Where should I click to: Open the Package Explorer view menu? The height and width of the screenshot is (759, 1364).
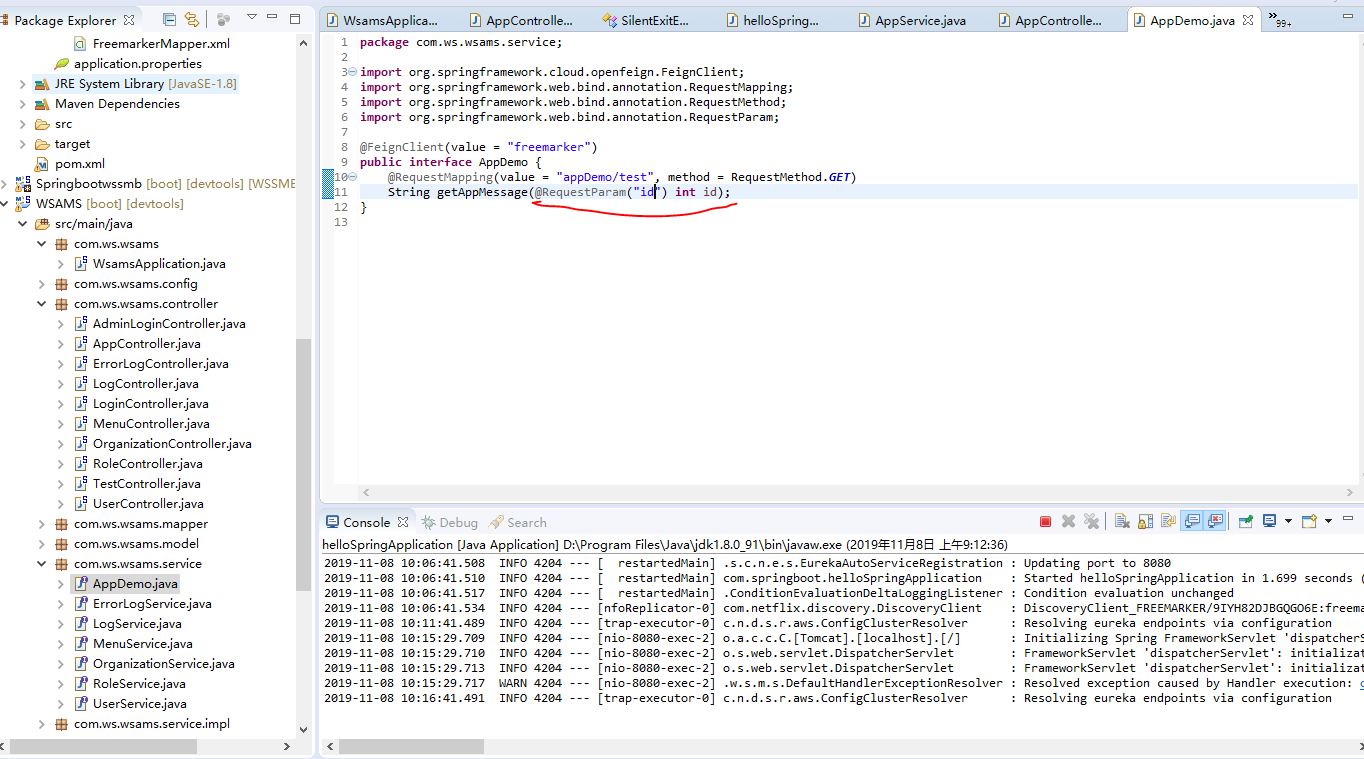(x=252, y=18)
